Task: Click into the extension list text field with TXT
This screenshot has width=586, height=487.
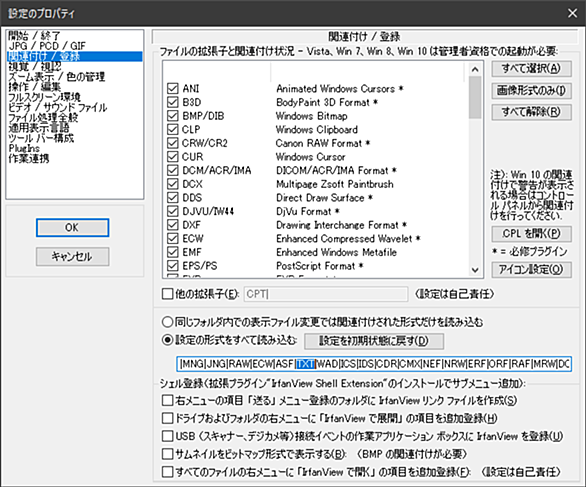Action: (x=374, y=364)
